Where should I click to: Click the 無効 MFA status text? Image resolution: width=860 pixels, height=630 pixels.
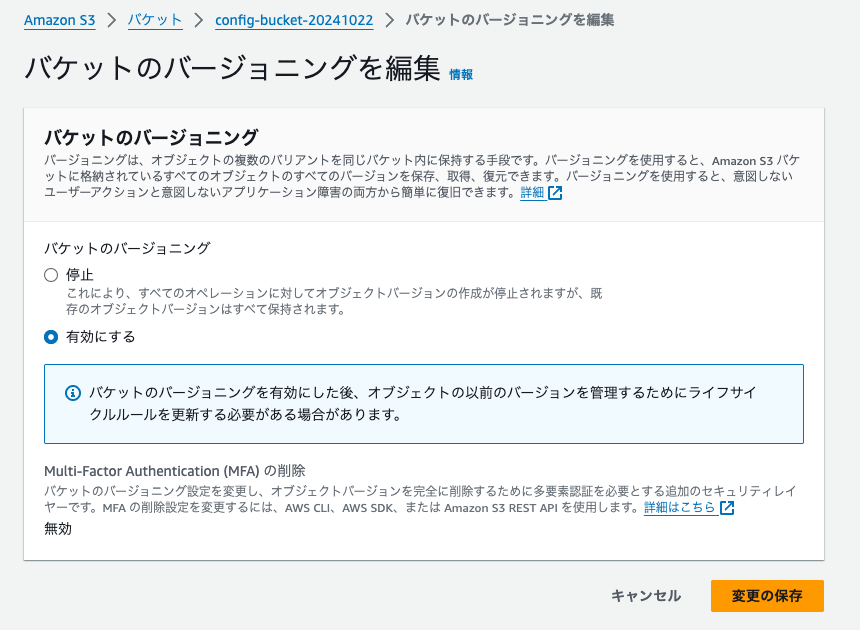click(58, 529)
